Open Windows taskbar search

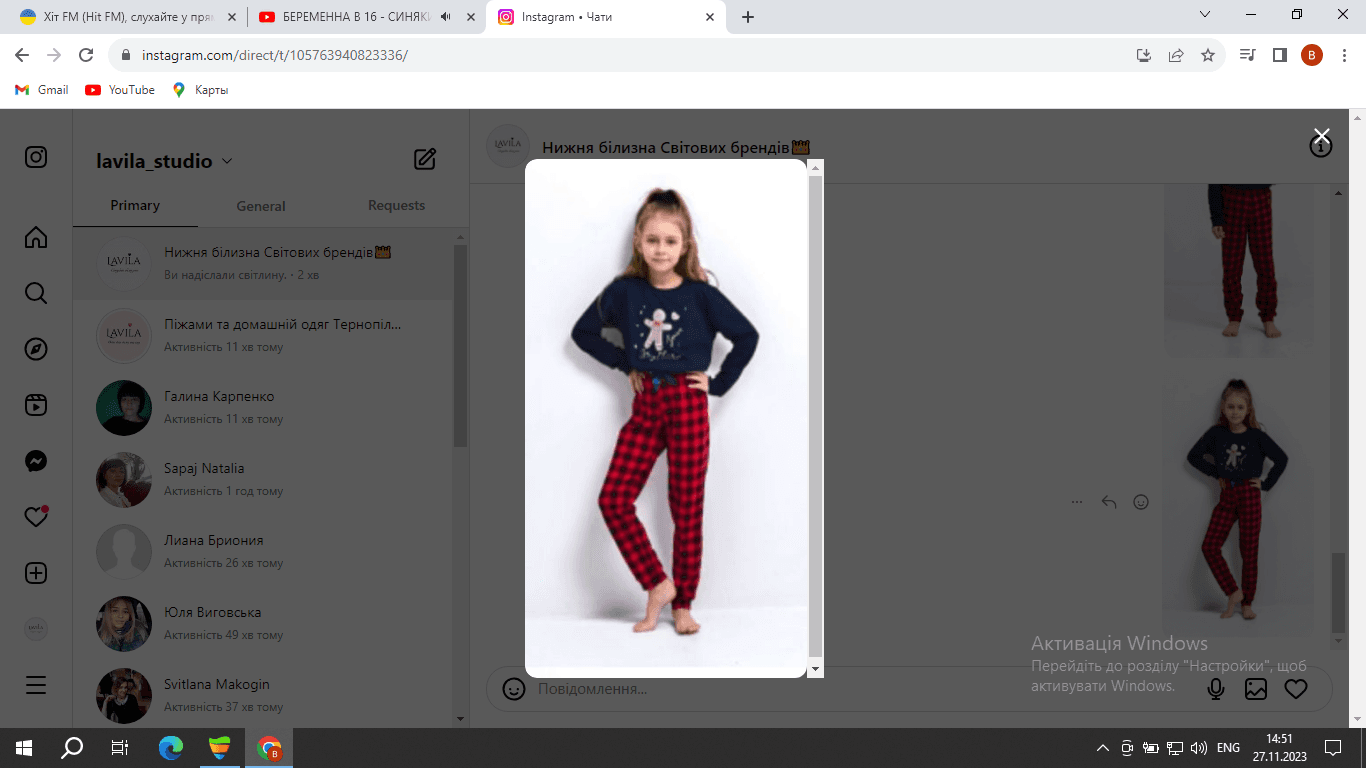[x=72, y=748]
